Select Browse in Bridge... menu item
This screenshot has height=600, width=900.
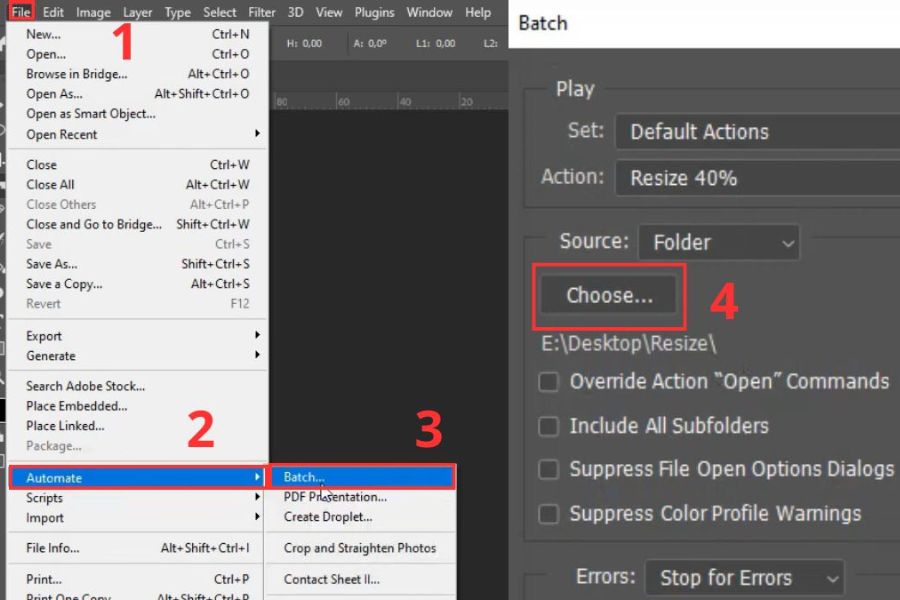point(76,74)
